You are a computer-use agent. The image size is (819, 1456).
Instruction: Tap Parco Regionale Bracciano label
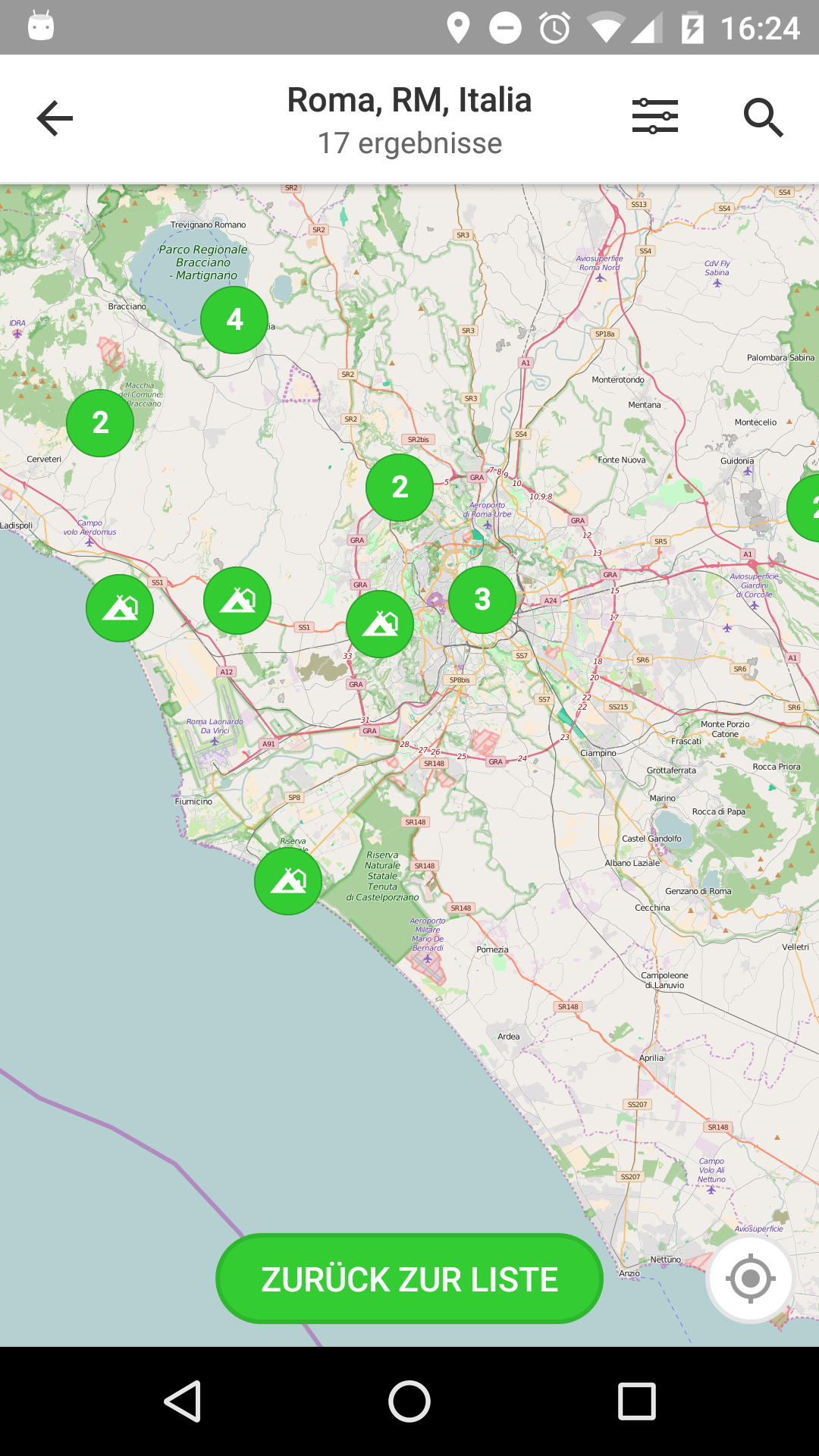(203, 262)
